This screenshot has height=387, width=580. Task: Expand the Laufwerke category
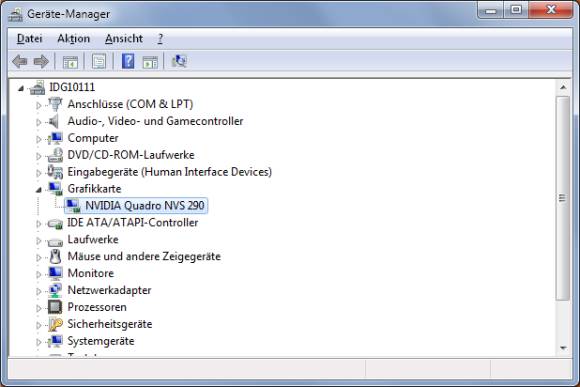pyautogui.click(x=38, y=240)
